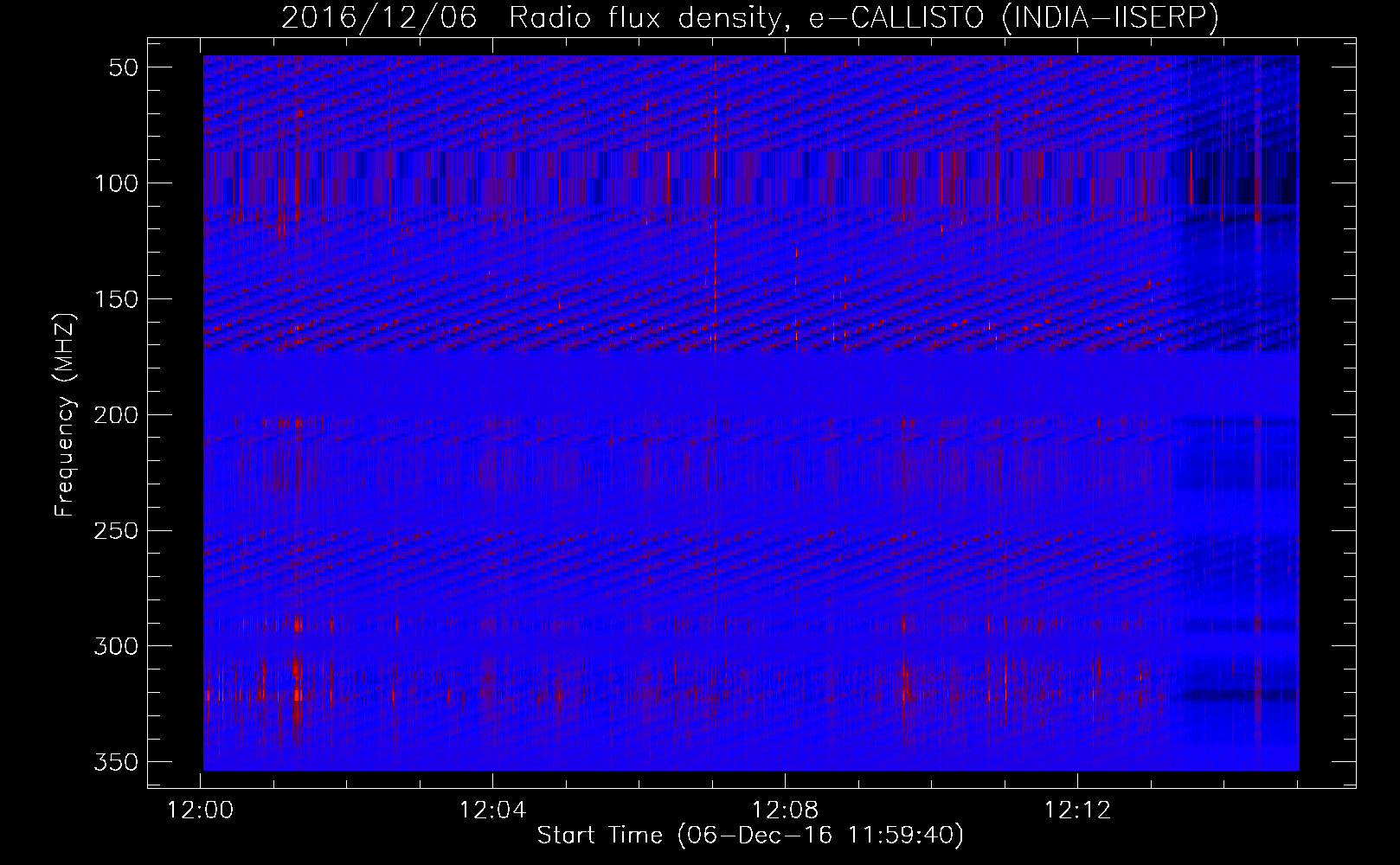Click the 300 frequency tick label
Image resolution: width=1400 pixels, height=865 pixels.
tap(116, 646)
